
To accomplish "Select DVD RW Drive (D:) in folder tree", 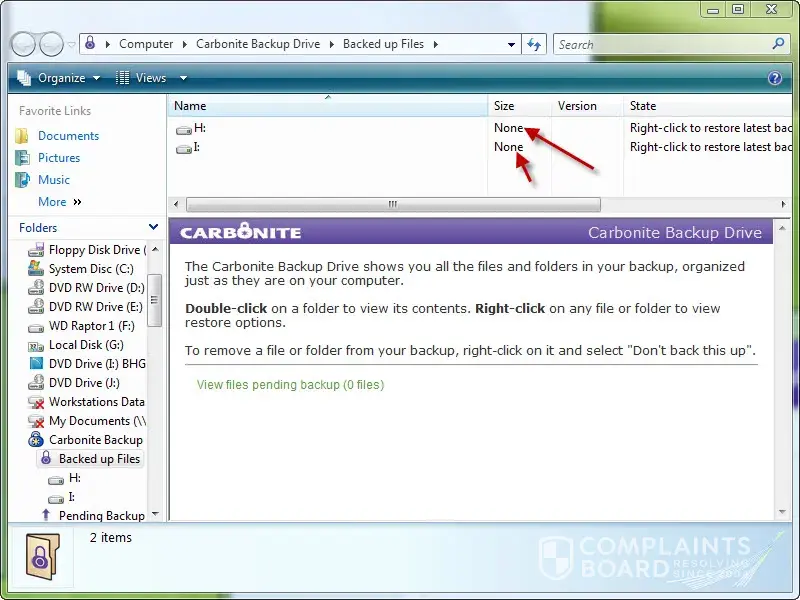I will (x=87, y=288).
